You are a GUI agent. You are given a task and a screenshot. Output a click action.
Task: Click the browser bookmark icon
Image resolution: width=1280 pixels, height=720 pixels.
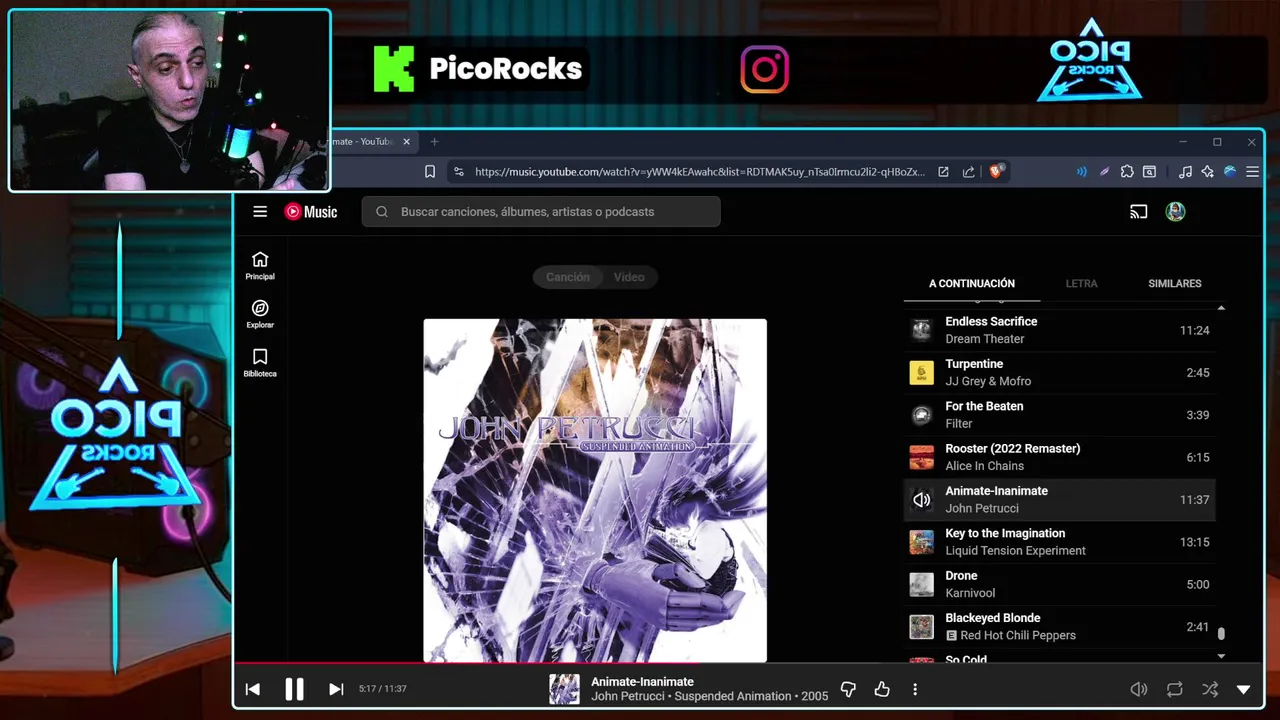click(430, 172)
